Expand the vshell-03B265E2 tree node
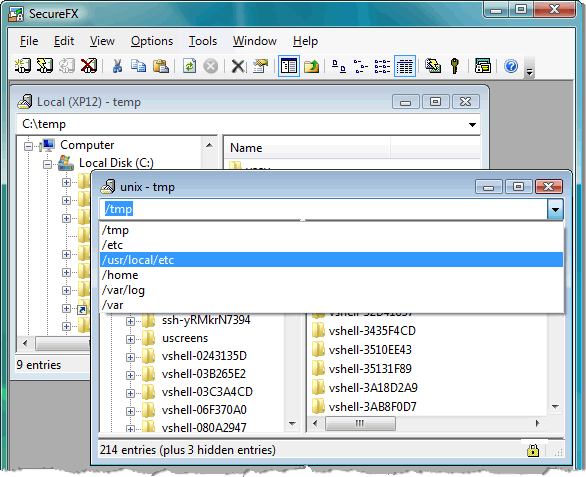The image size is (586, 477). 130,375
